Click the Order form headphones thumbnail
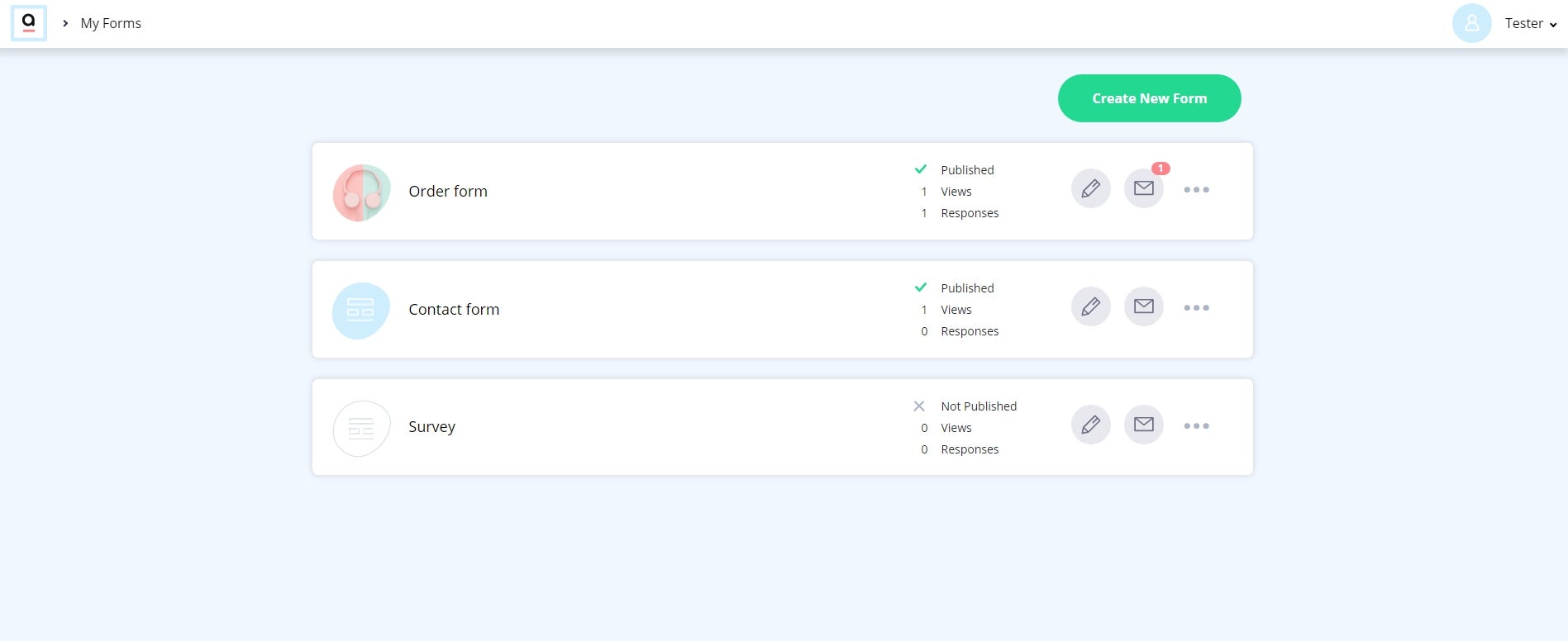Screen dimensions: 1568x641 click(x=361, y=192)
